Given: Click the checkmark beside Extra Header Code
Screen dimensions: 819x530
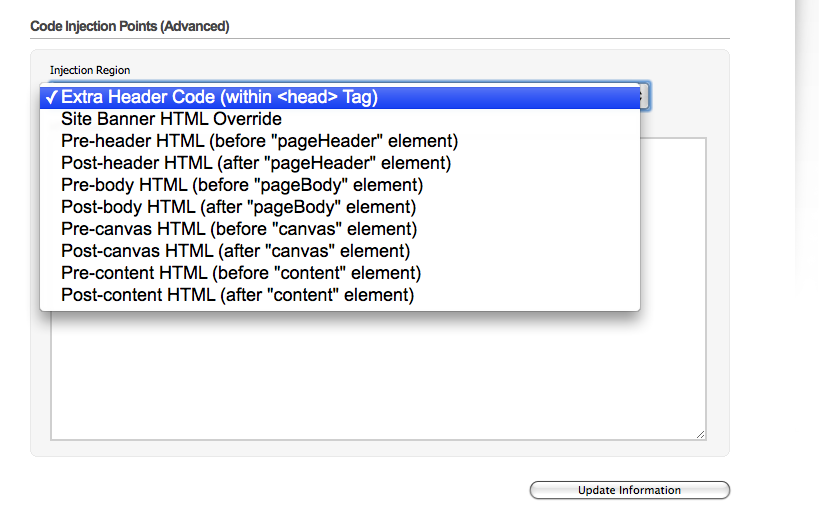Looking at the screenshot, I should [50, 97].
